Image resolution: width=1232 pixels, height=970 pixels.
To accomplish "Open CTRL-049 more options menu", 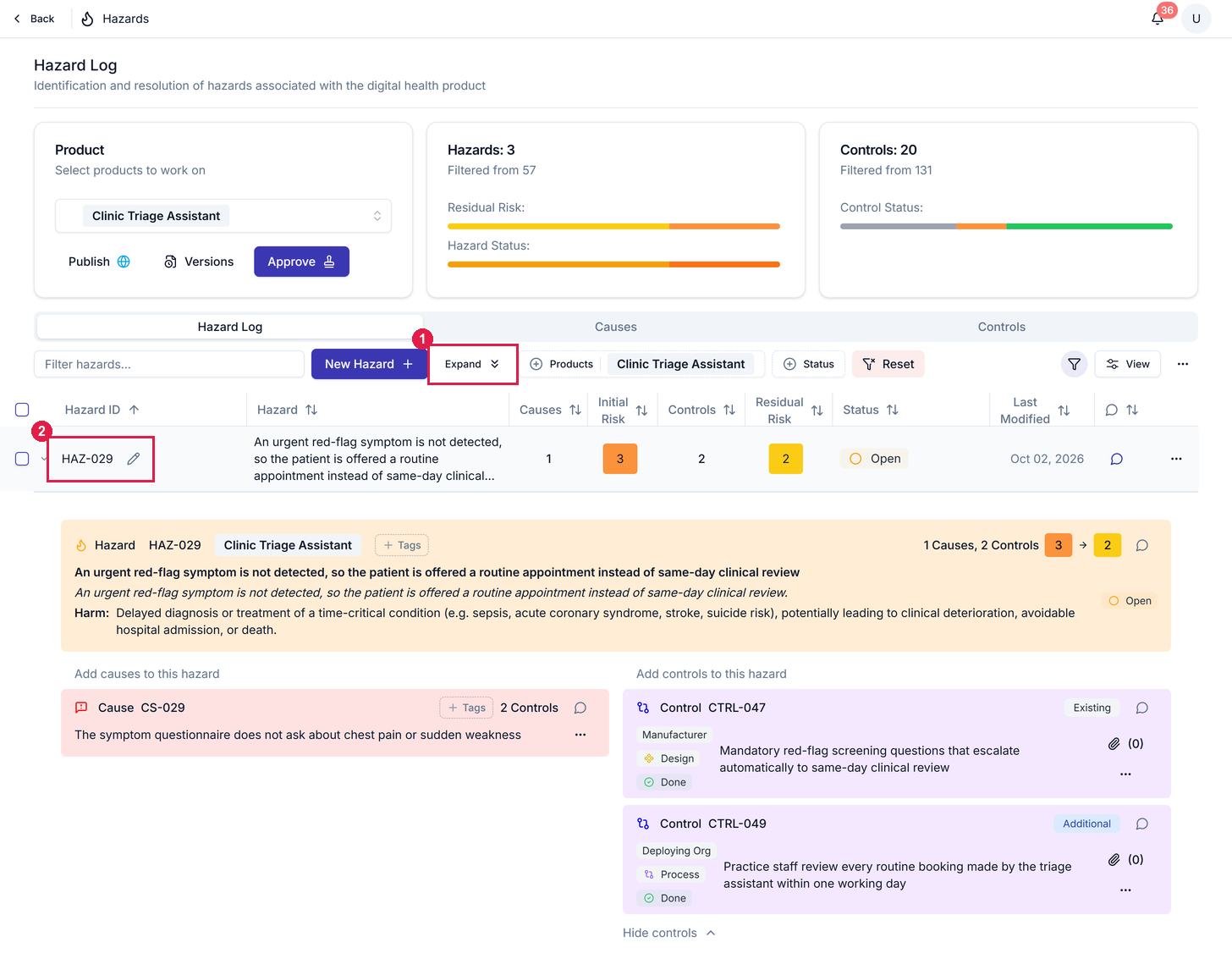I will click(x=1125, y=890).
